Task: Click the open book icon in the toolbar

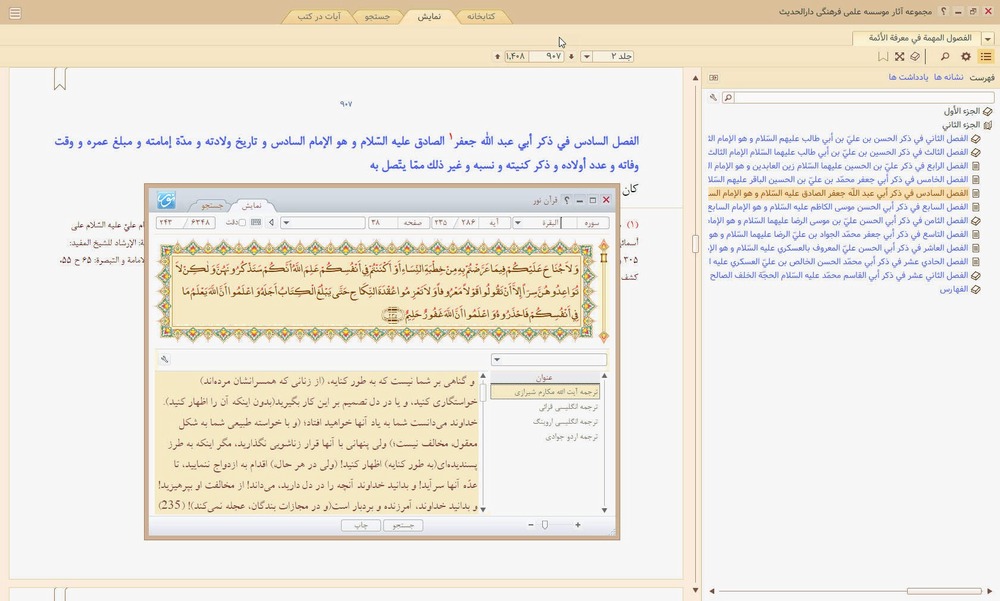Action: [x=915, y=57]
